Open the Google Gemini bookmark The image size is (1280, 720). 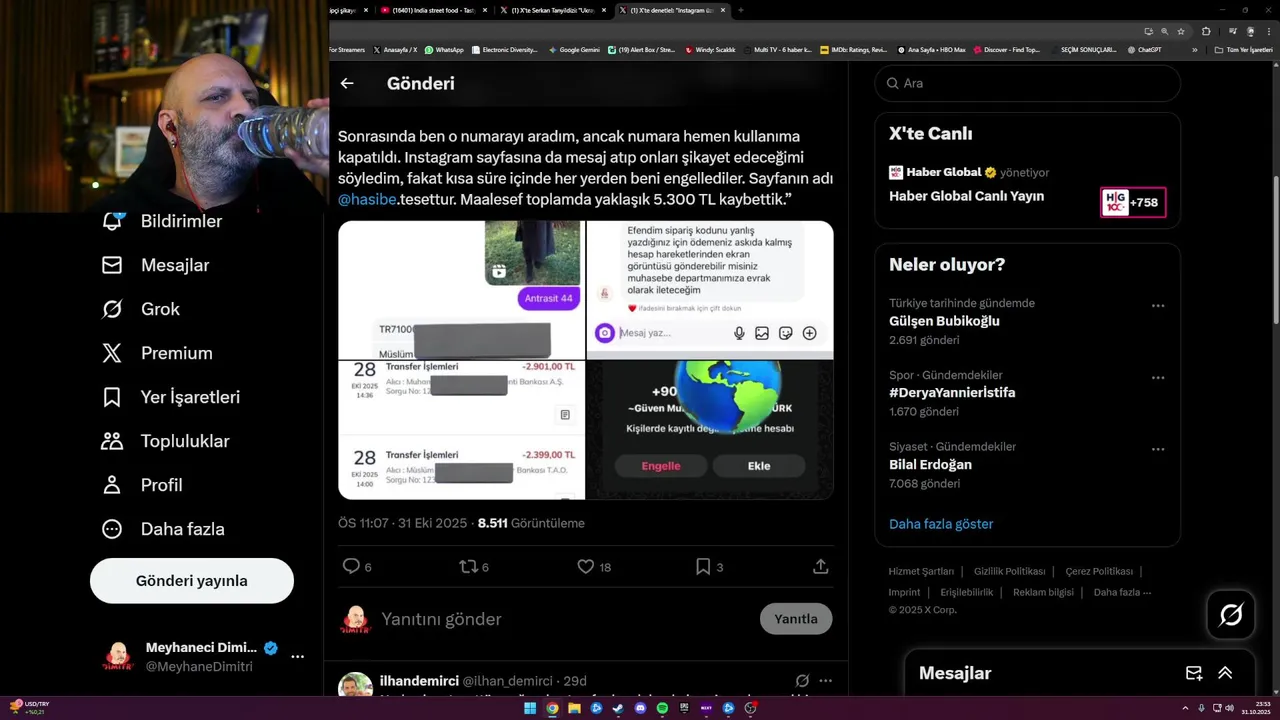[573, 50]
